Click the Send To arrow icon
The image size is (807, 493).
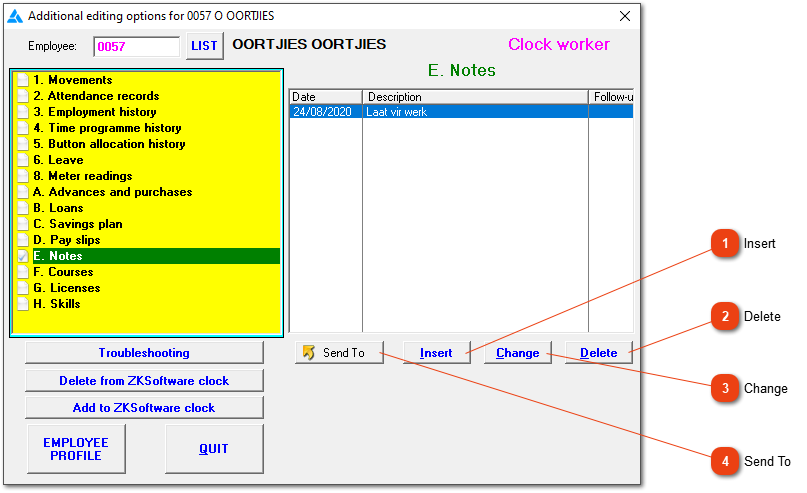tap(309, 353)
